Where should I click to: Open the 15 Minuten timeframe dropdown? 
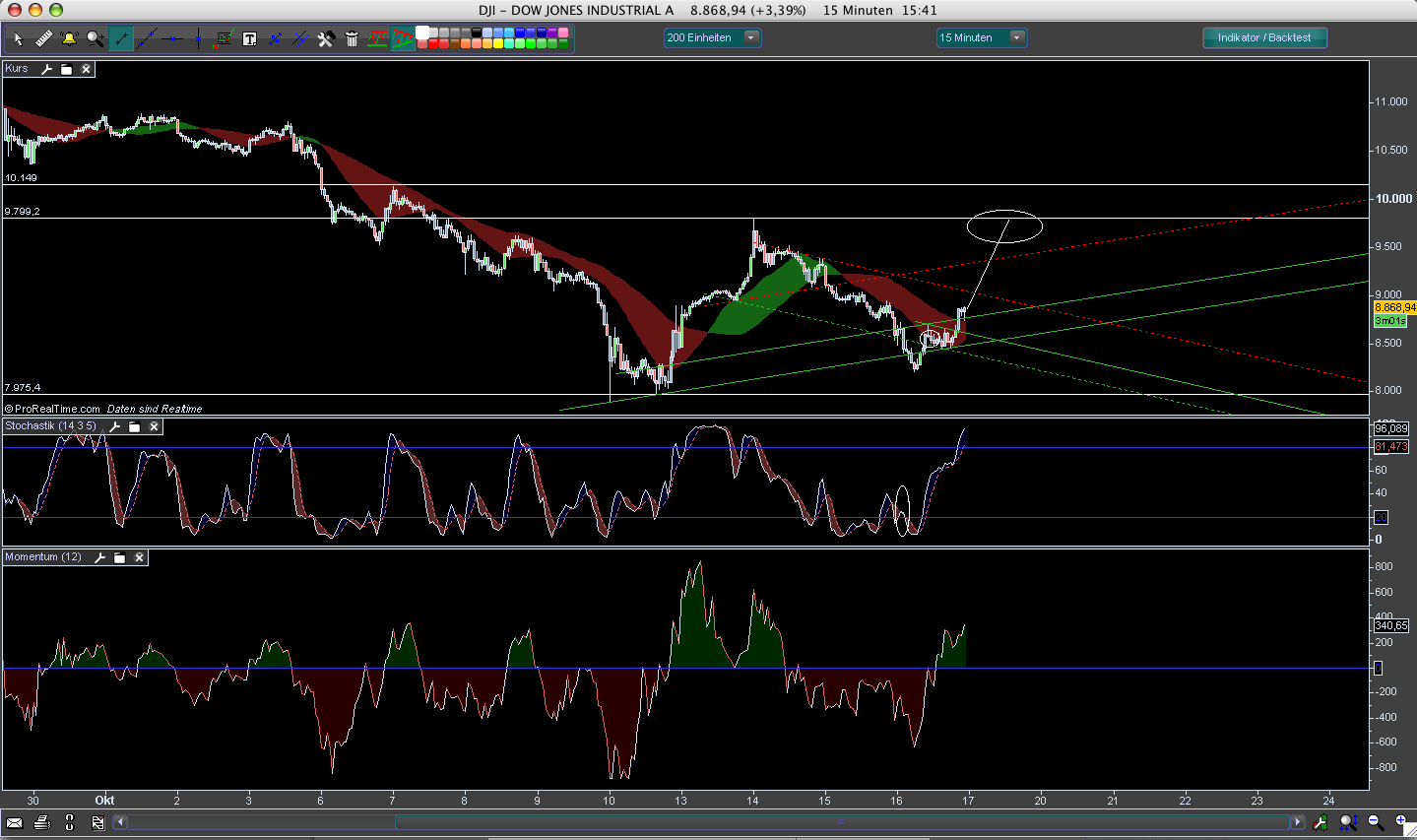pos(981,37)
